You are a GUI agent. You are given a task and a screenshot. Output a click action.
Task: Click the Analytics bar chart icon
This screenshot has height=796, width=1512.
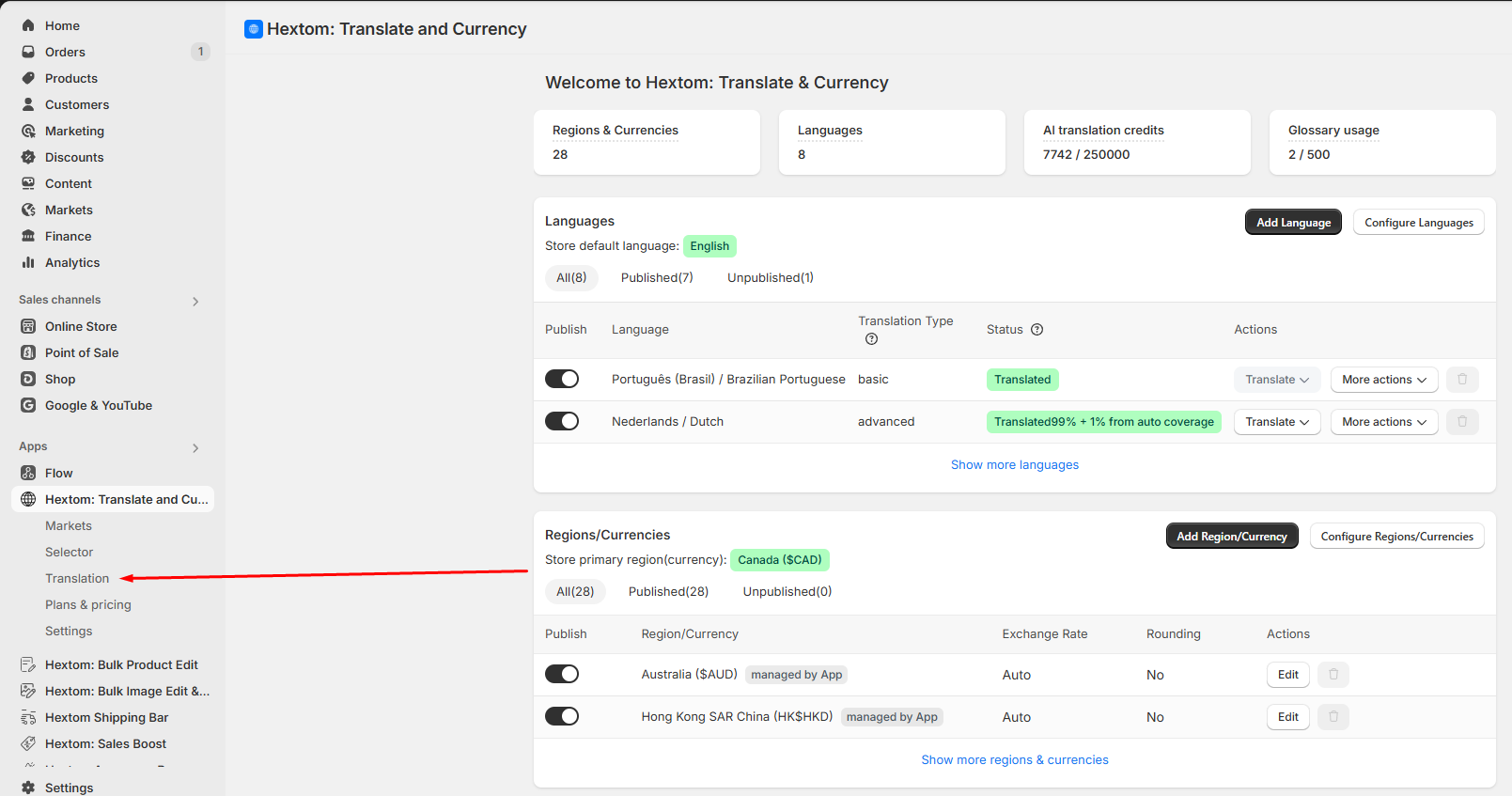point(28,262)
